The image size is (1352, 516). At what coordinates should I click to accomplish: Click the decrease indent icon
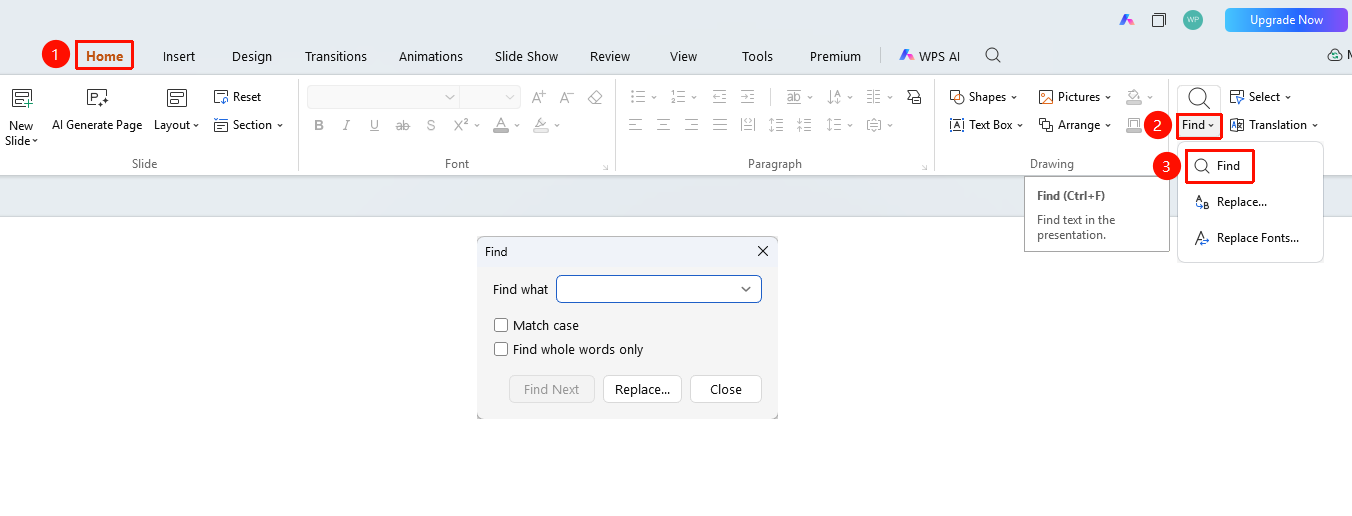point(719,97)
